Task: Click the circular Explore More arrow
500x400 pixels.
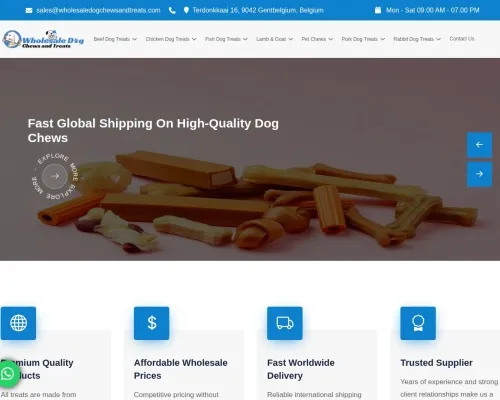Action: (55, 176)
